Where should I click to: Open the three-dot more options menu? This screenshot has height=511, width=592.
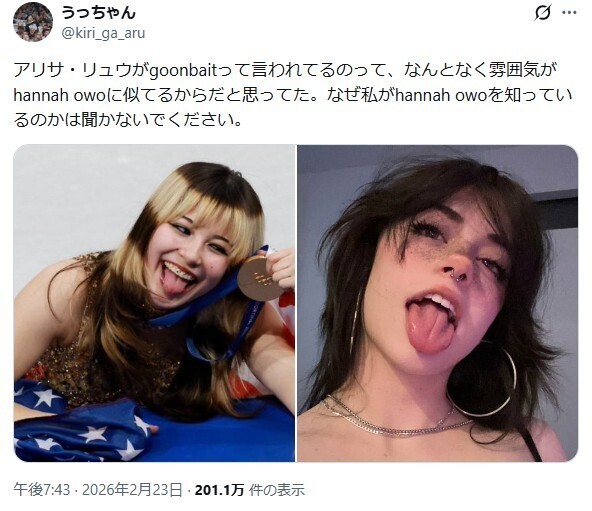[569, 13]
